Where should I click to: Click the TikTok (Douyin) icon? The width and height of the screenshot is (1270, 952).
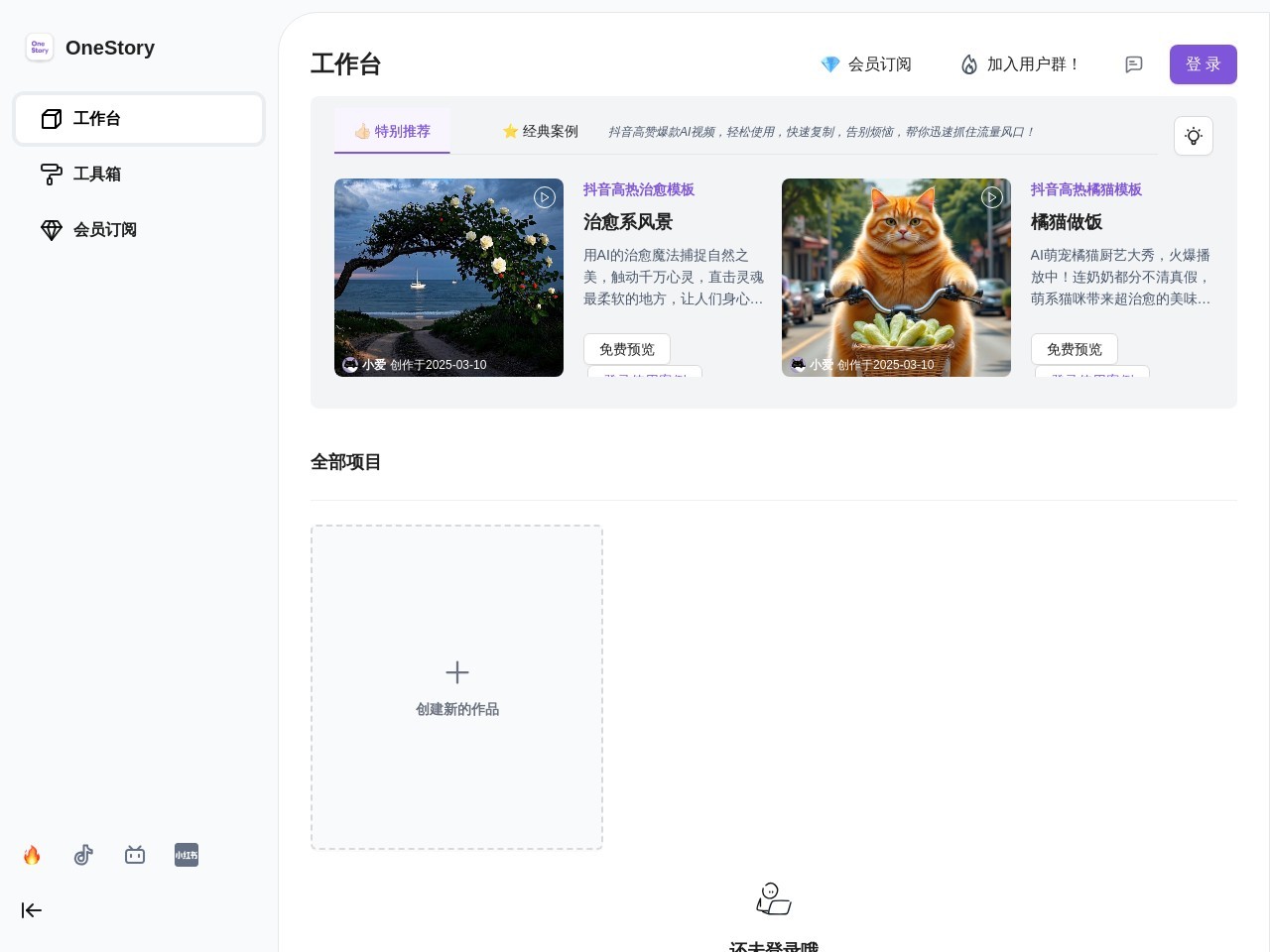coord(83,855)
